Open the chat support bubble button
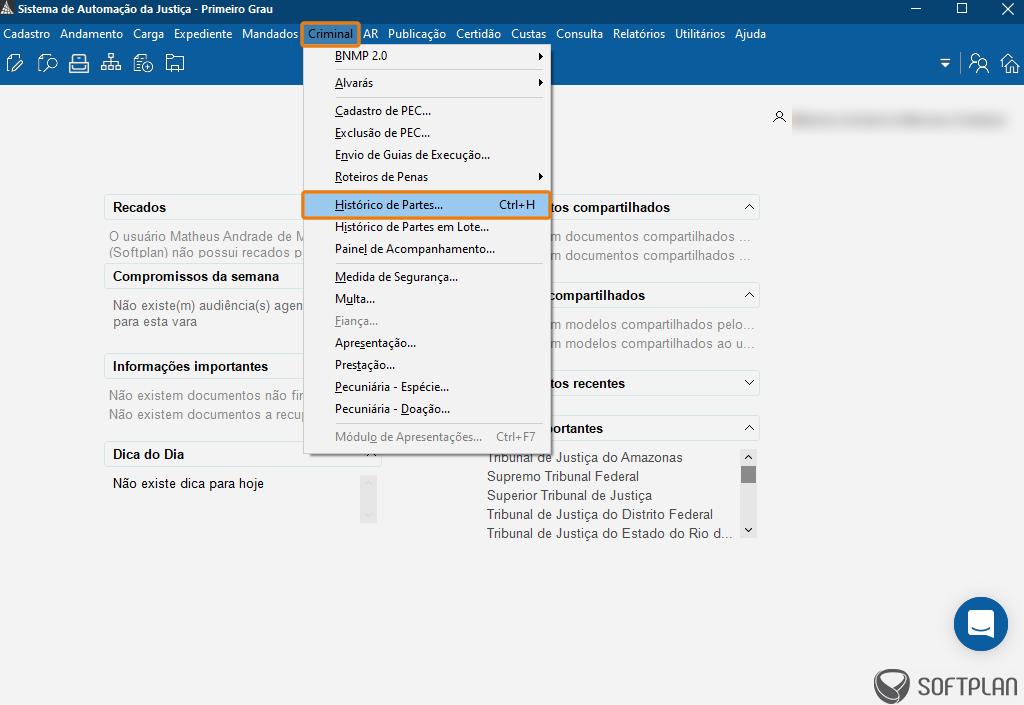The image size is (1024, 705). pyautogui.click(x=980, y=623)
